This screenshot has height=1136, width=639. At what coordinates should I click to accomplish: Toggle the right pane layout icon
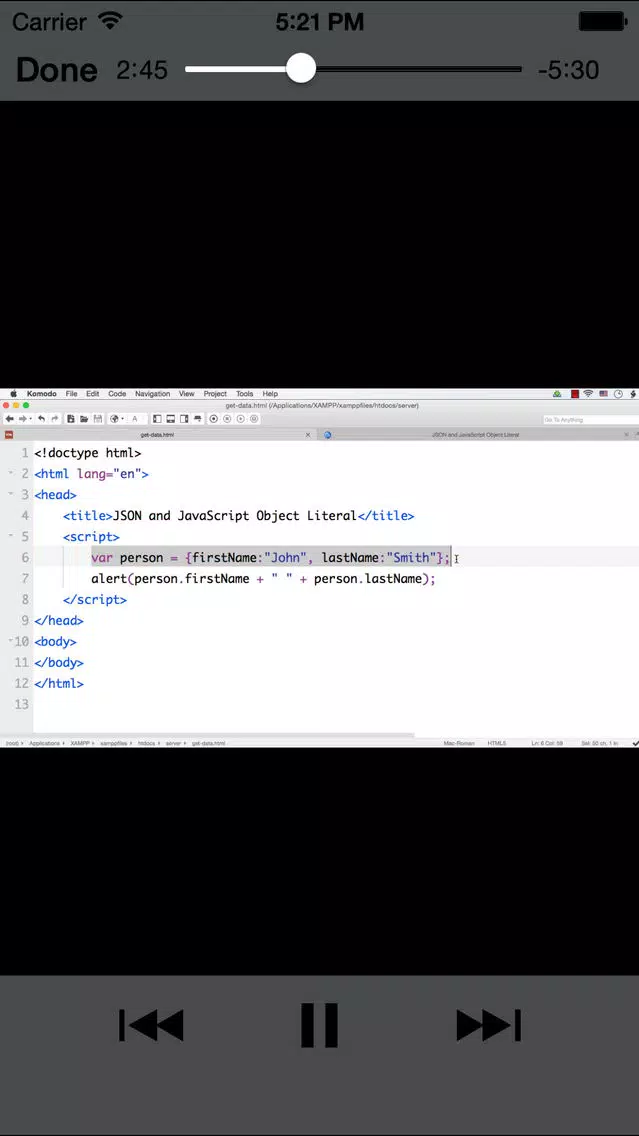(184, 419)
